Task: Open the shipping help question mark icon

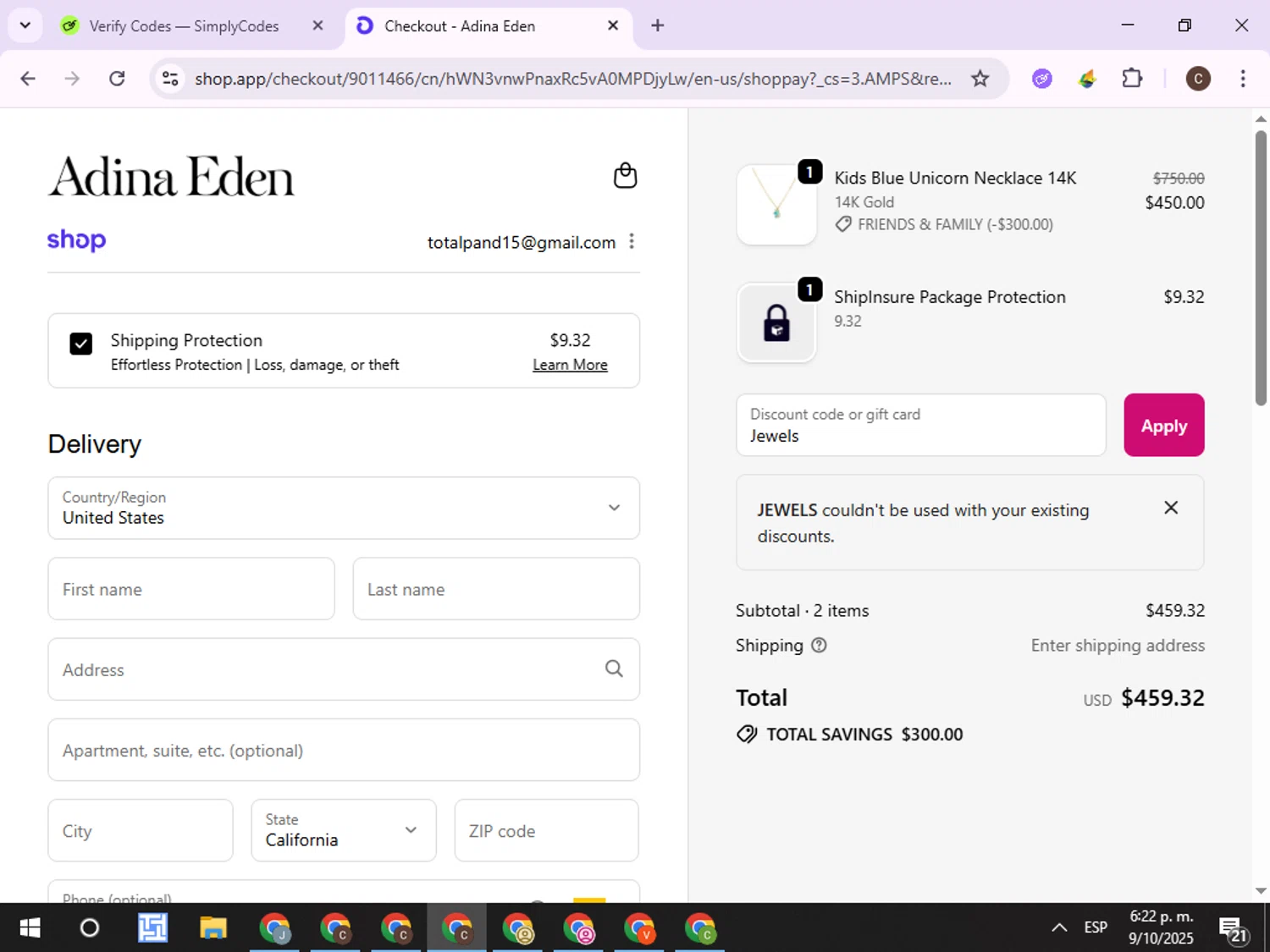Action: [x=819, y=645]
